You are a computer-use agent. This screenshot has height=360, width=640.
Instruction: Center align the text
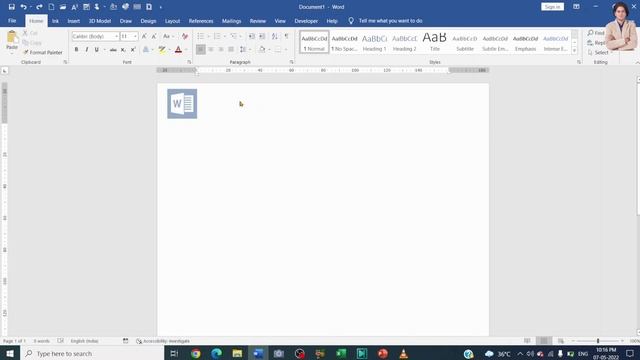pos(211,49)
